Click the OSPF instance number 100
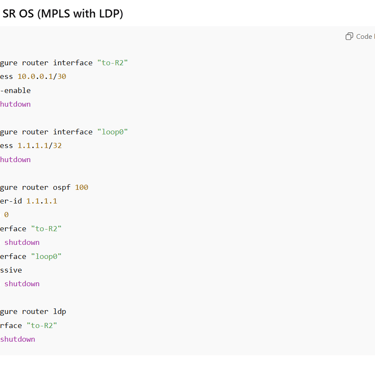The width and height of the screenshot is (375, 366). [x=82, y=187]
